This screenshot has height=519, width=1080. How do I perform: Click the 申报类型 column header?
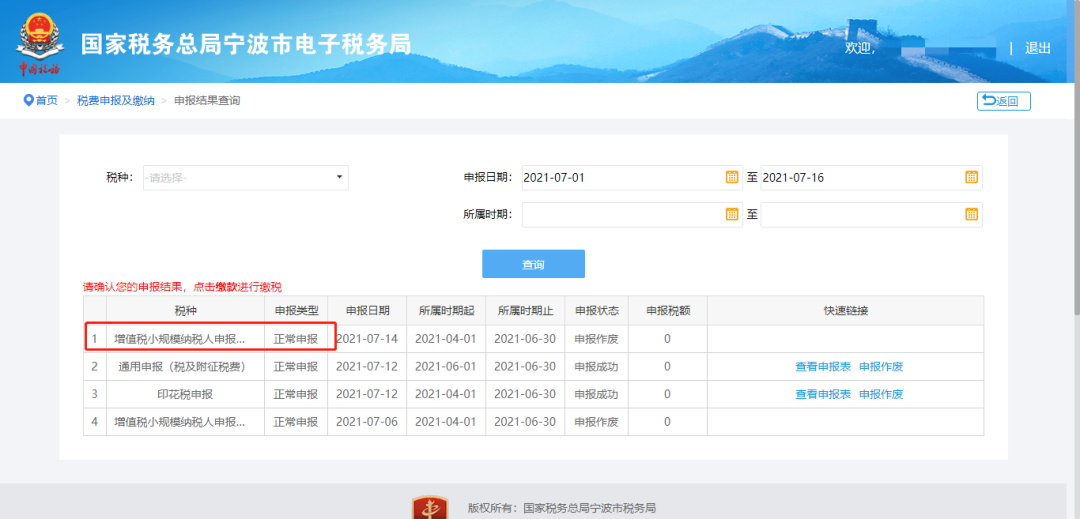point(296,310)
